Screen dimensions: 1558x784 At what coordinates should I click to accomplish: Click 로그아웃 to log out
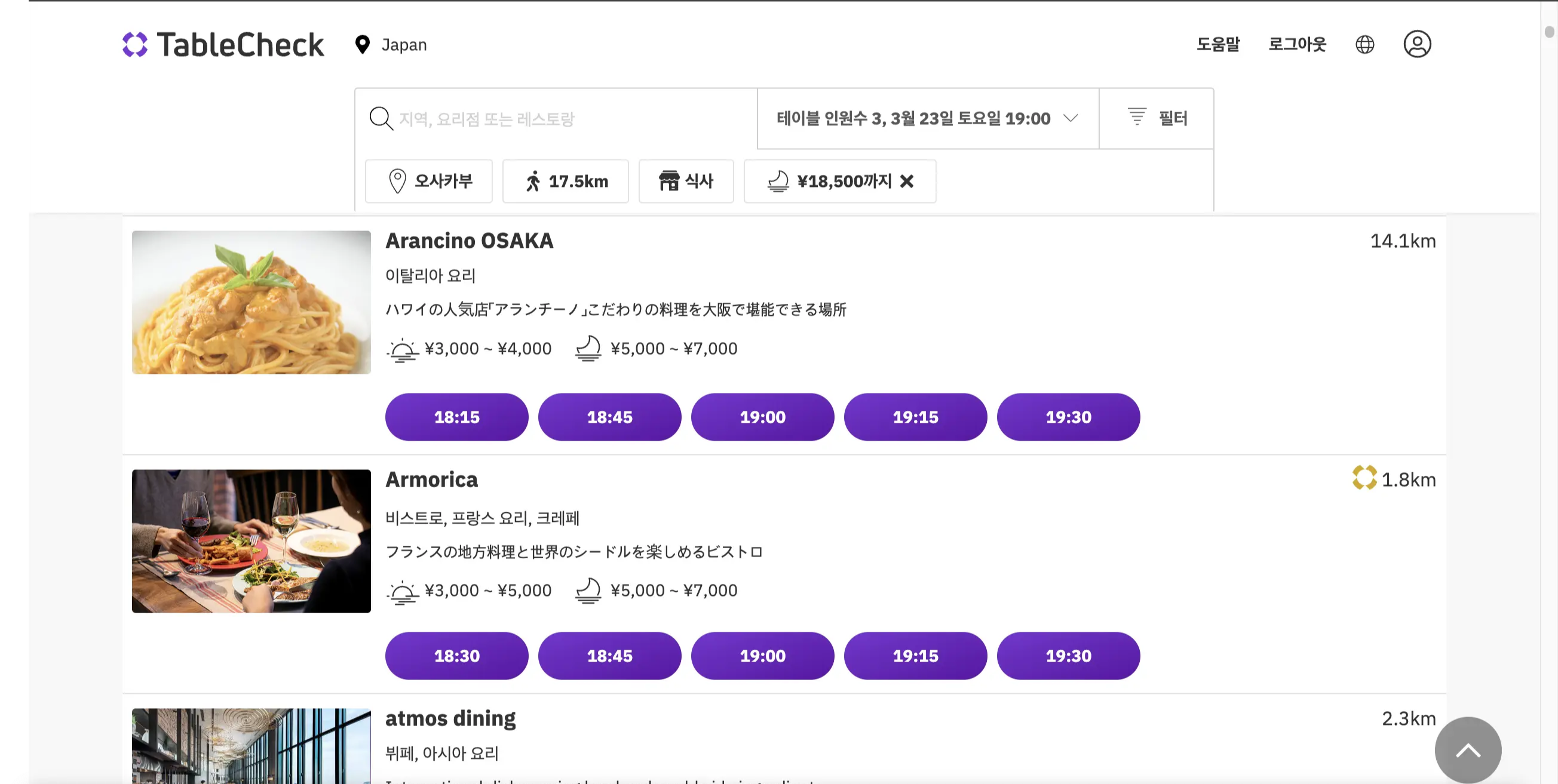(x=1297, y=44)
